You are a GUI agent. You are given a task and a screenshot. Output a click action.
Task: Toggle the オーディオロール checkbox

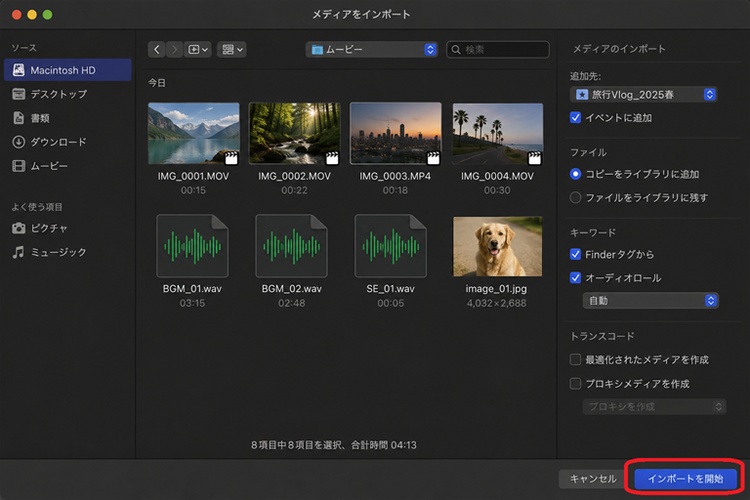coord(575,278)
